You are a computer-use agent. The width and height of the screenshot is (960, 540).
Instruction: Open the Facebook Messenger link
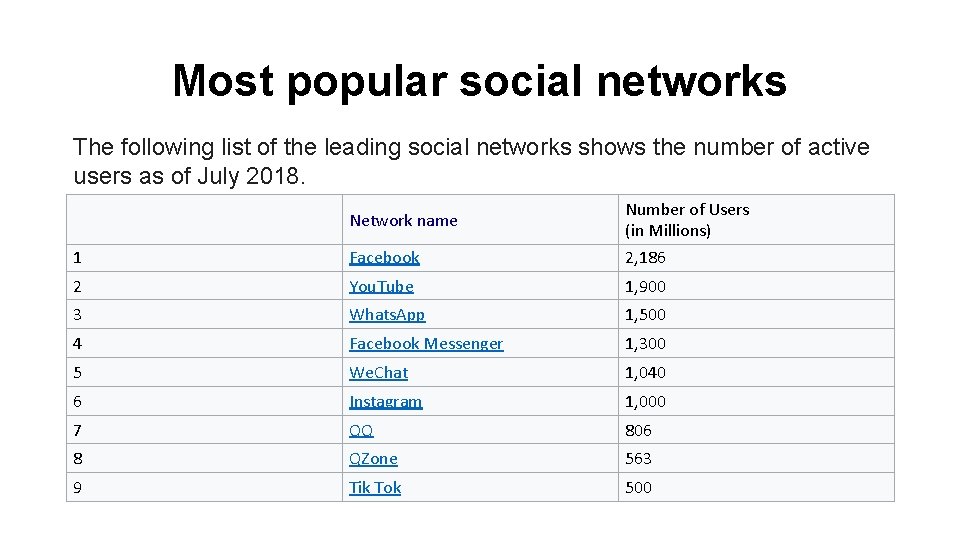426,344
